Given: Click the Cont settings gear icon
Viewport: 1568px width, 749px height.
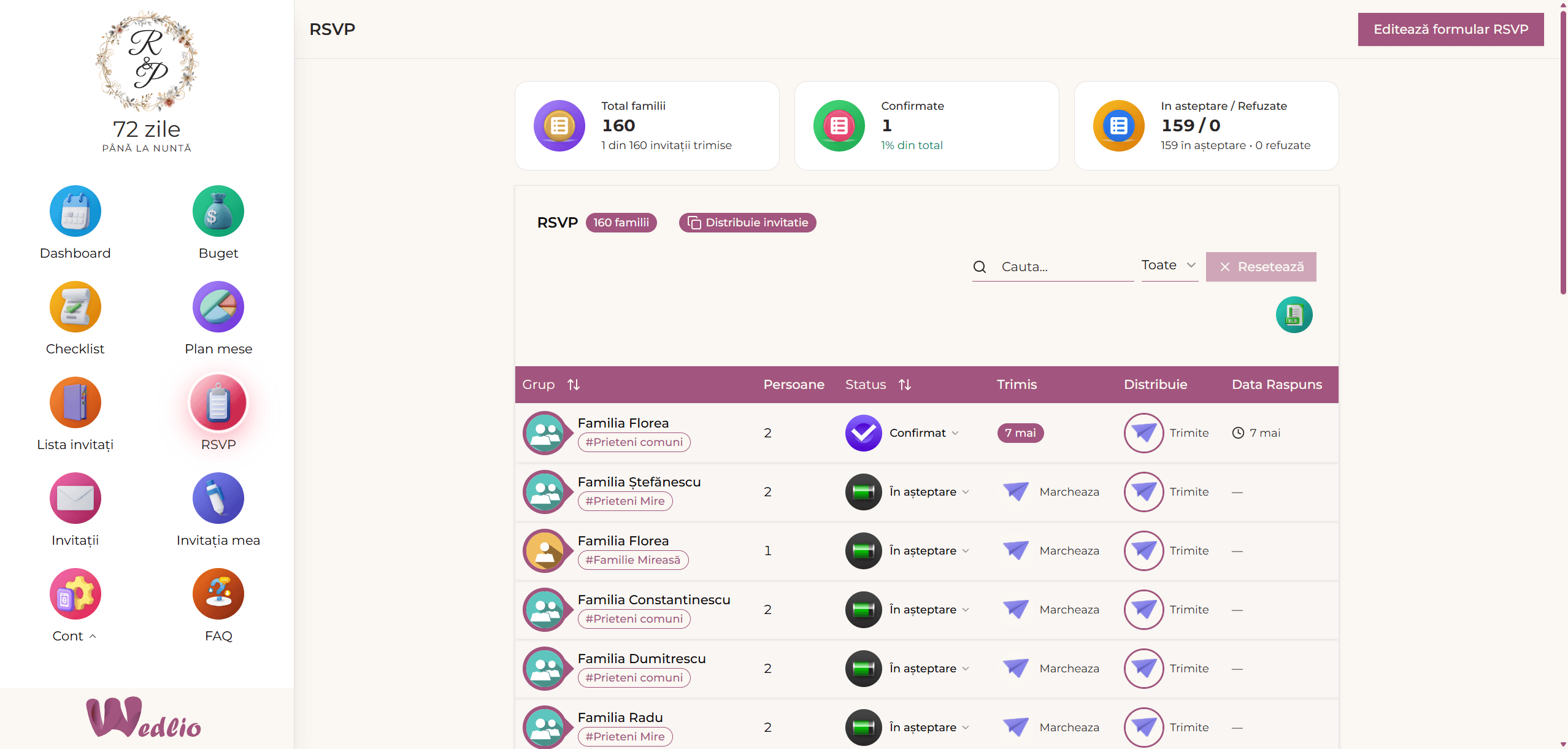Looking at the screenshot, I should pyautogui.click(x=75, y=594).
